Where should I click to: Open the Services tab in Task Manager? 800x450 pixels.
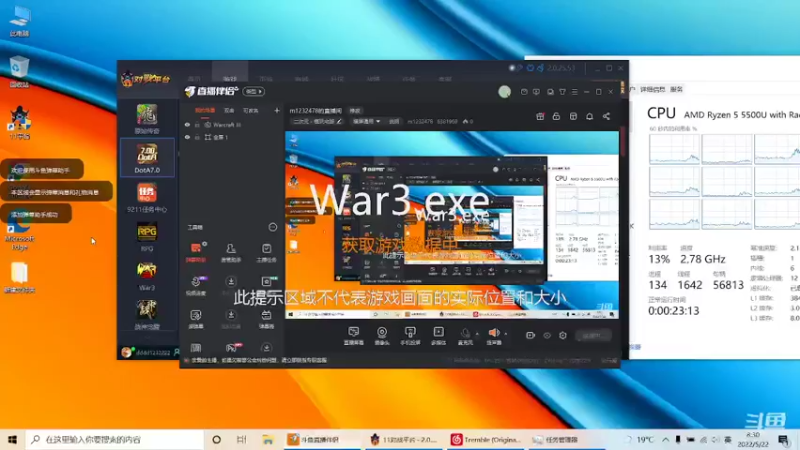(x=677, y=89)
